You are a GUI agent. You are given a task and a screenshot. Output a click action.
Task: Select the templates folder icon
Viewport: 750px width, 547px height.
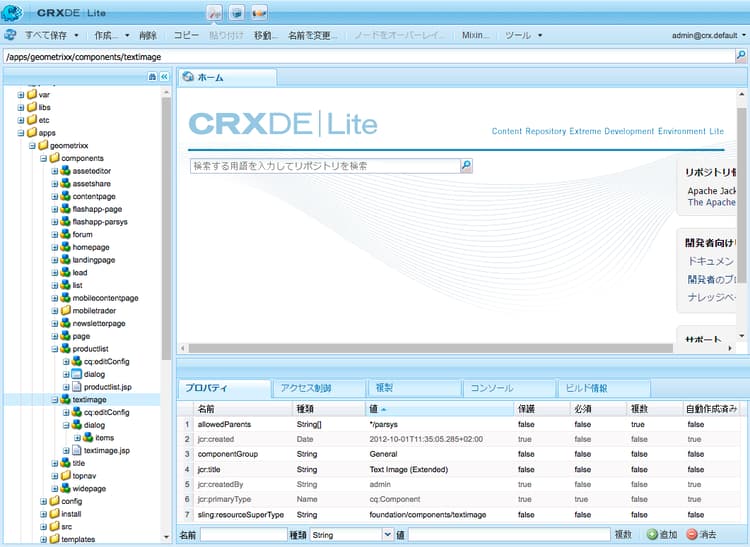click(x=55, y=539)
